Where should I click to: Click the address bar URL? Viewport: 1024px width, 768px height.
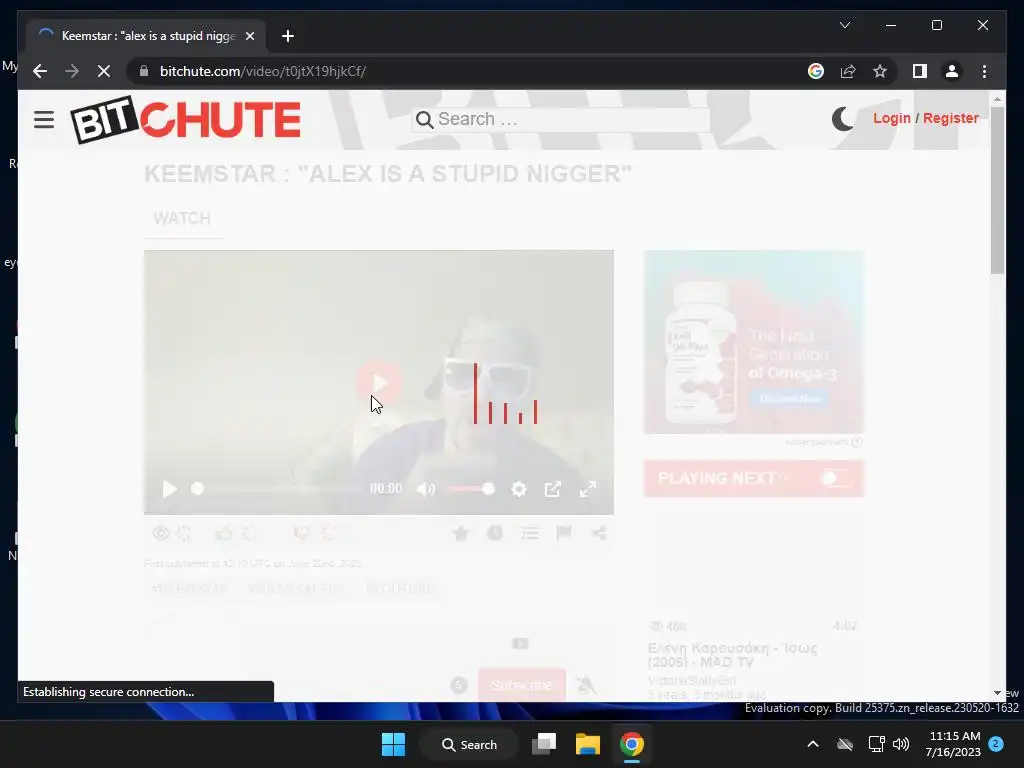(263, 71)
